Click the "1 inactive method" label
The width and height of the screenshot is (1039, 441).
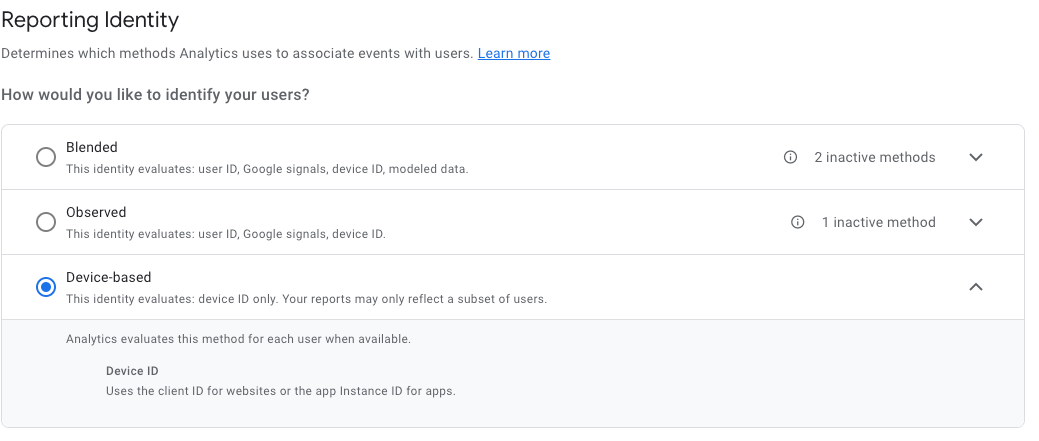coord(878,222)
